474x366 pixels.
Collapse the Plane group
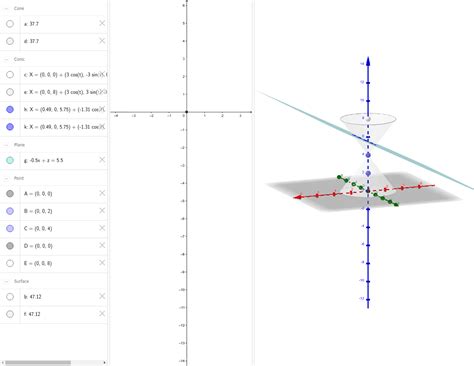pos(6,145)
